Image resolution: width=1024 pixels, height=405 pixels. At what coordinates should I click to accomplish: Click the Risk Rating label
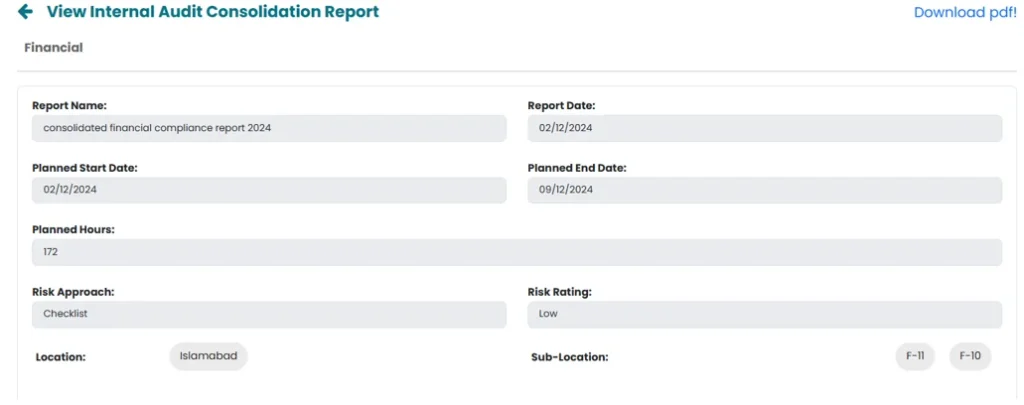coord(559,292)
